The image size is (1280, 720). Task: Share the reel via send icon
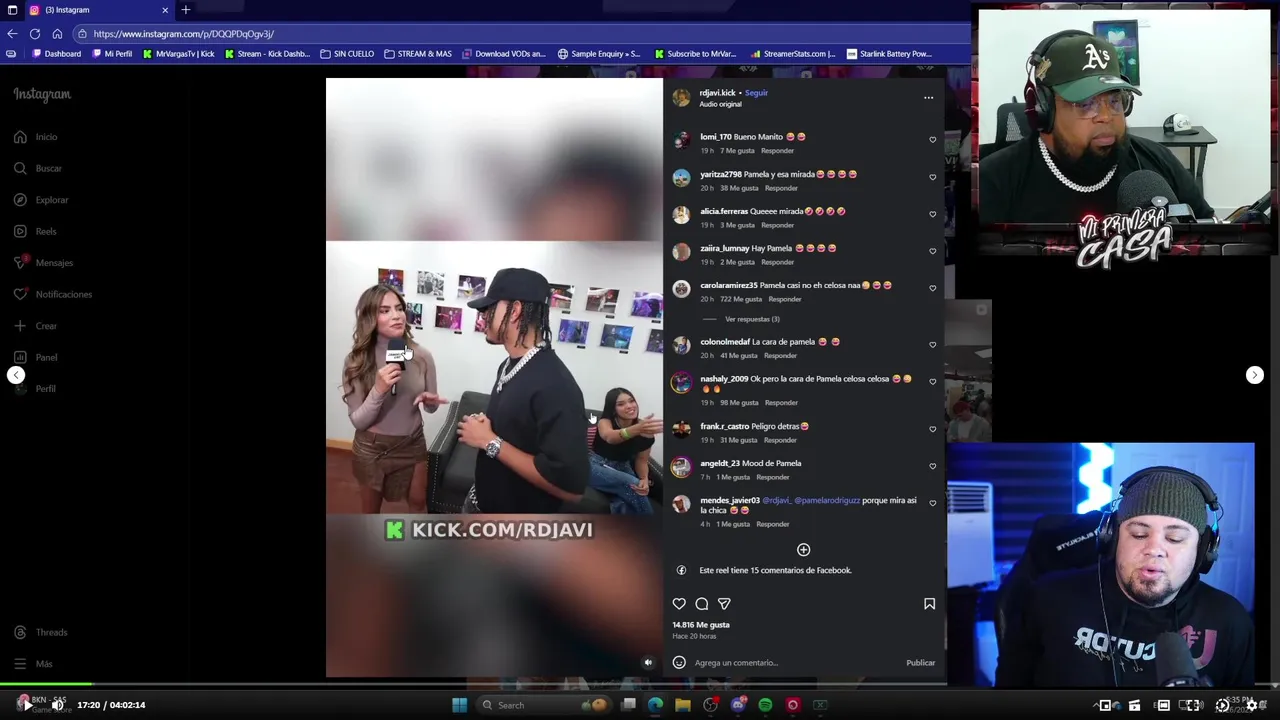coord(724,604)
